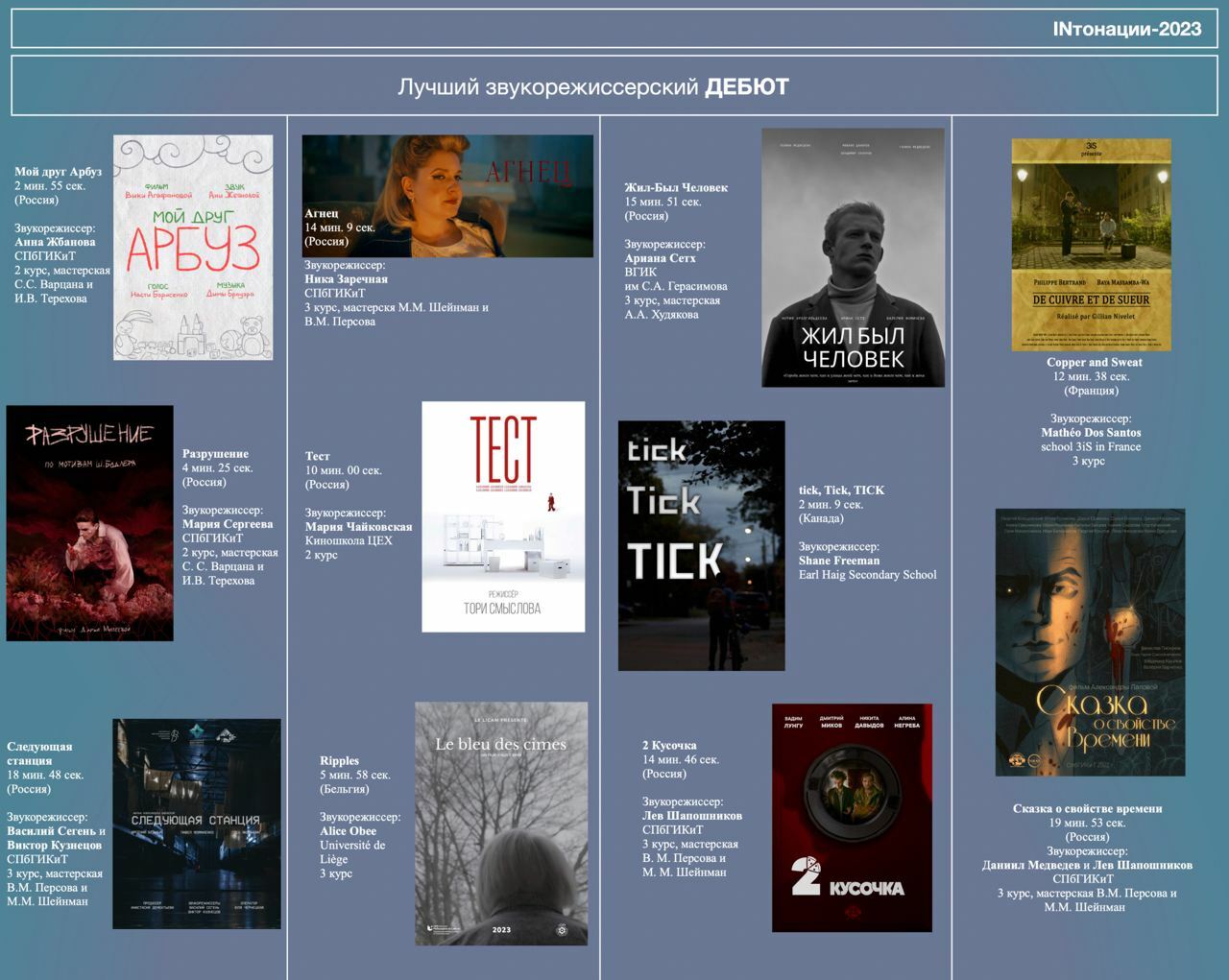Select the 'tick Tick TICK' poster
The image size is (1229, 980).
click(x=701, y=545)
